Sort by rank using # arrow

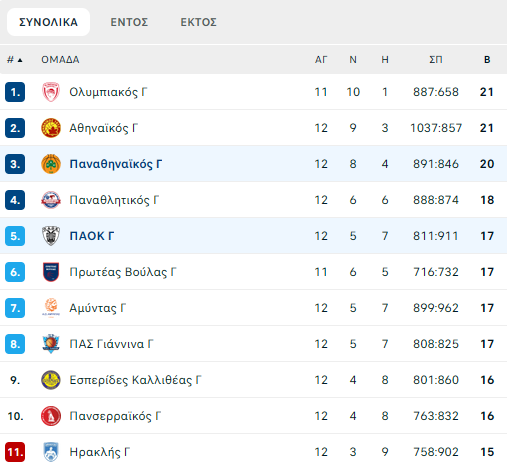click(15, 60)
